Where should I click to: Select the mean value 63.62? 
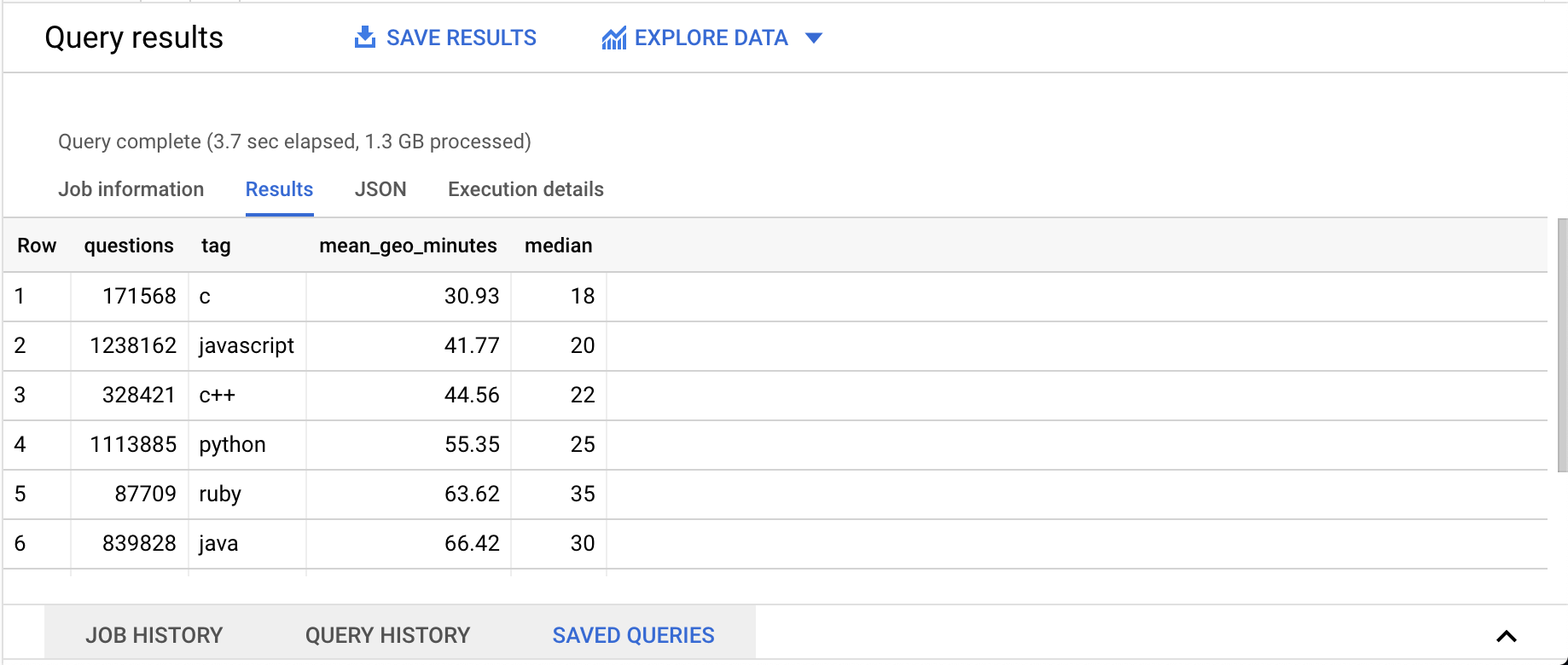pyautogui.click(x=409, y=494)
